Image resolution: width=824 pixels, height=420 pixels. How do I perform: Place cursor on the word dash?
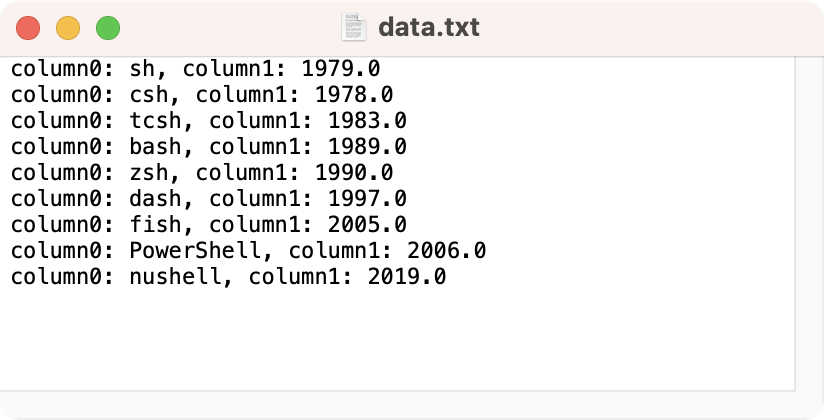155,199
